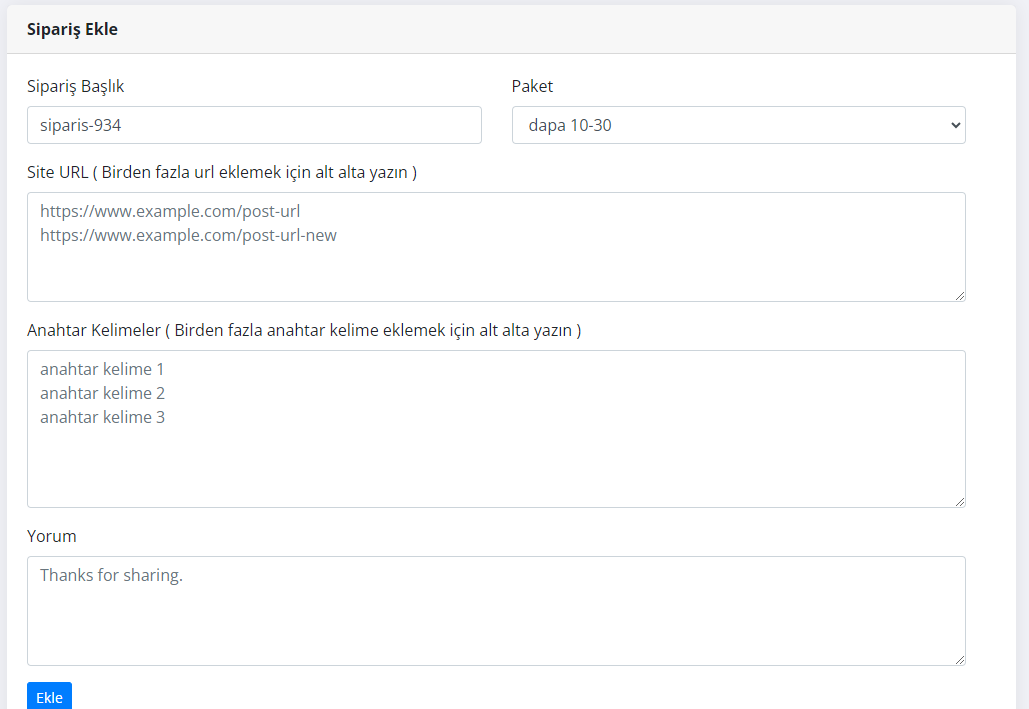
Task: Click the arrow of the Paket select box
Action: click(x=955, y=125)
